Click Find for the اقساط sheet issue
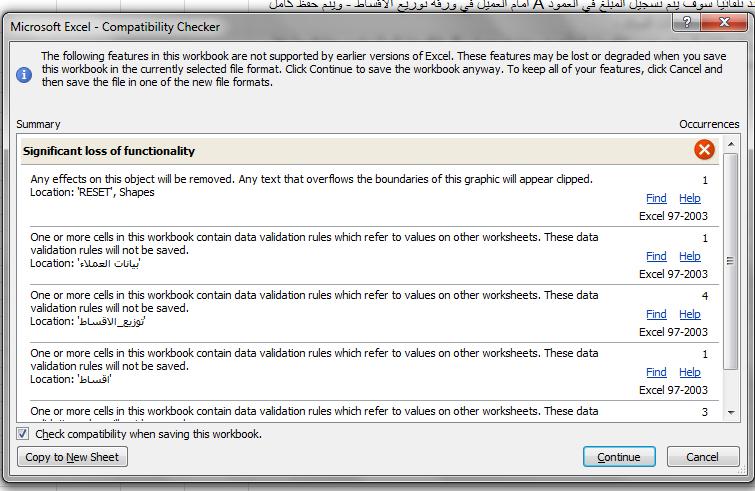Screen dimensions: 755x491 pyautogui.click(x=656, y=372)
